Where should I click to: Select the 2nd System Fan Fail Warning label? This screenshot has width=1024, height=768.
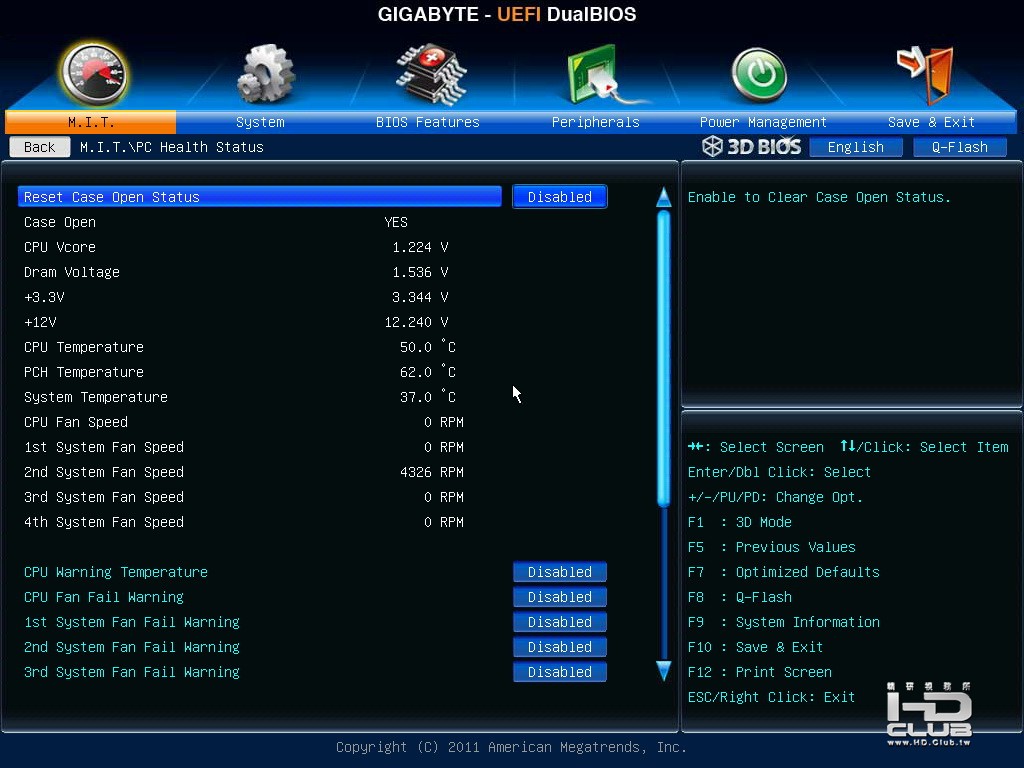click(132, 647)
